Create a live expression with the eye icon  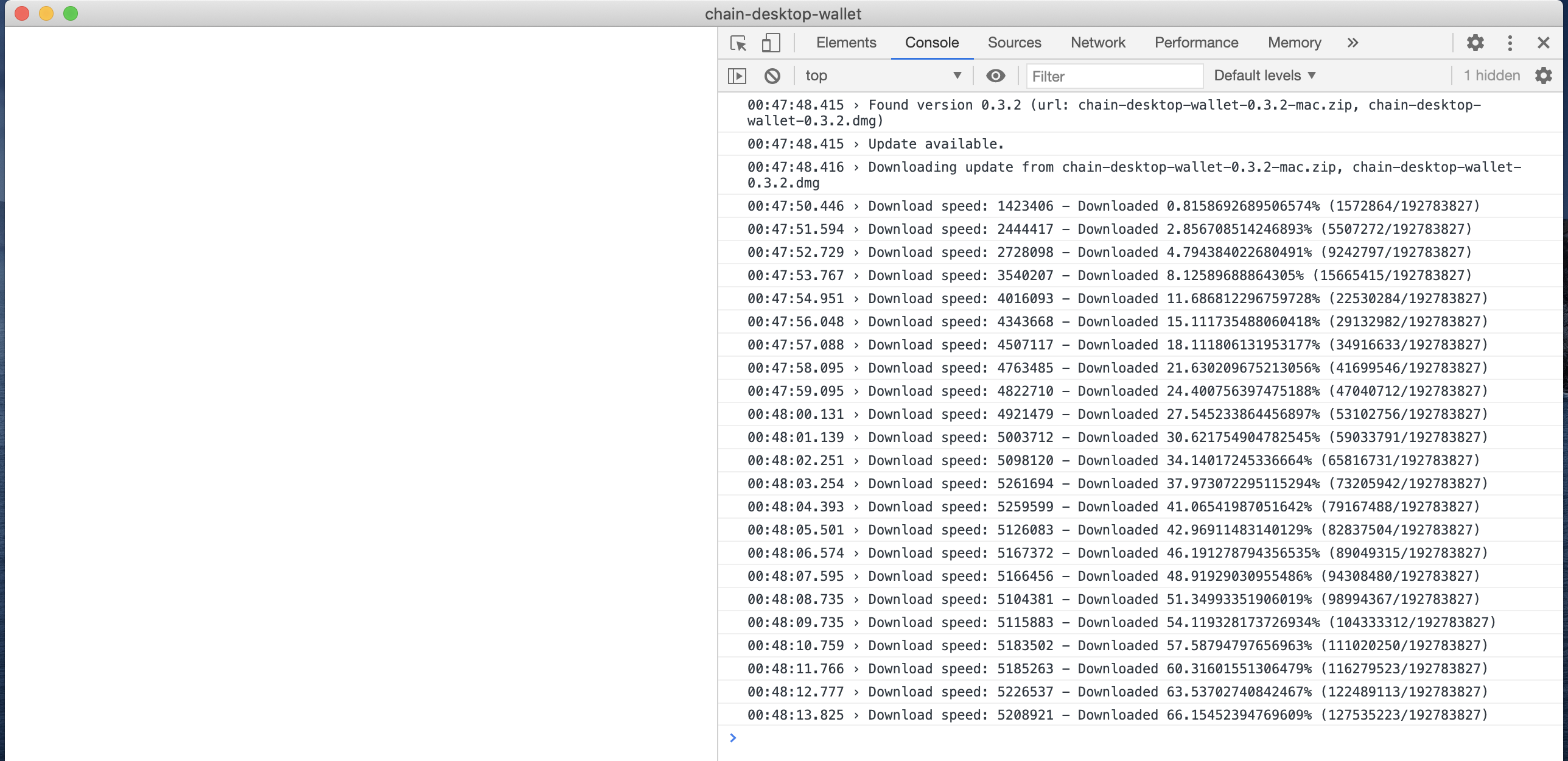click(996, 75)
